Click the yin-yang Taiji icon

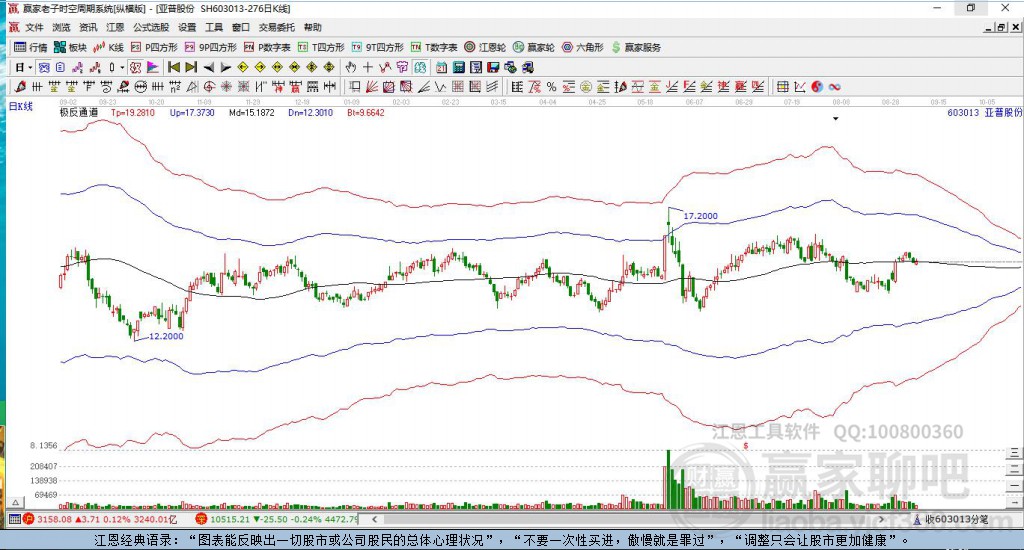pyautogui.click(x=817, y=87)
